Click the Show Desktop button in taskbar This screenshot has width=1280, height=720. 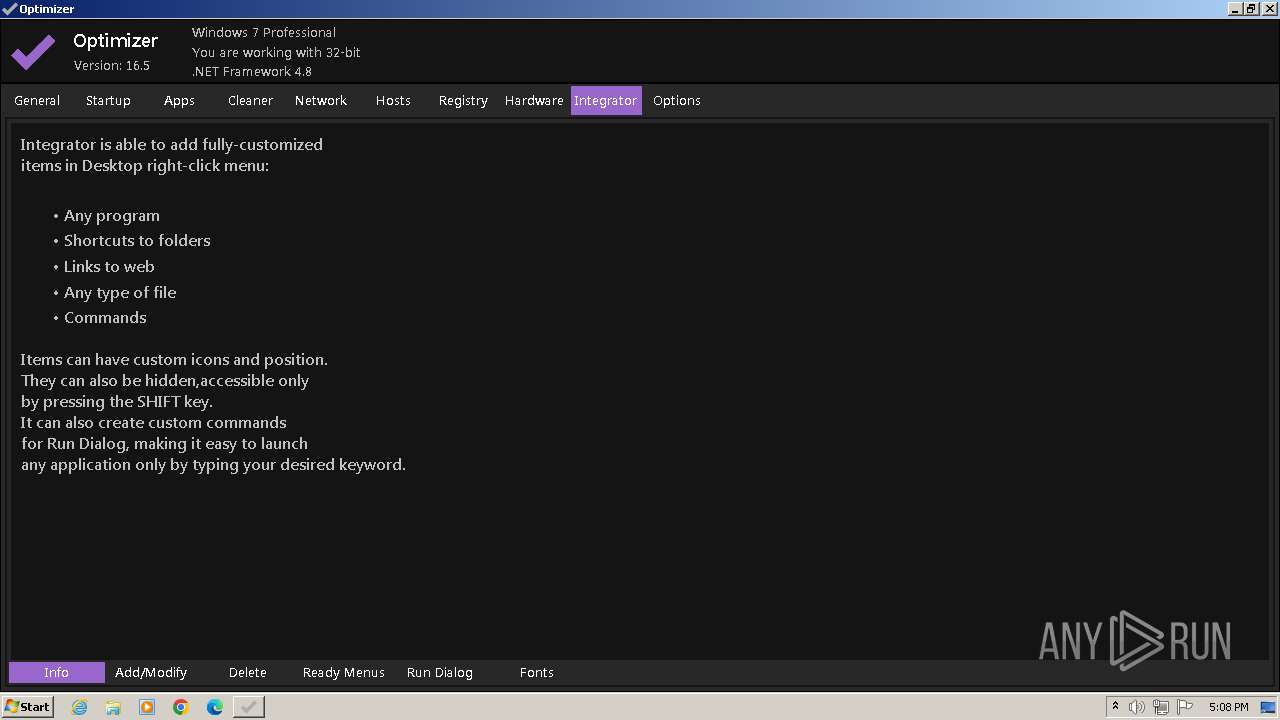(x=1268, y=707)
